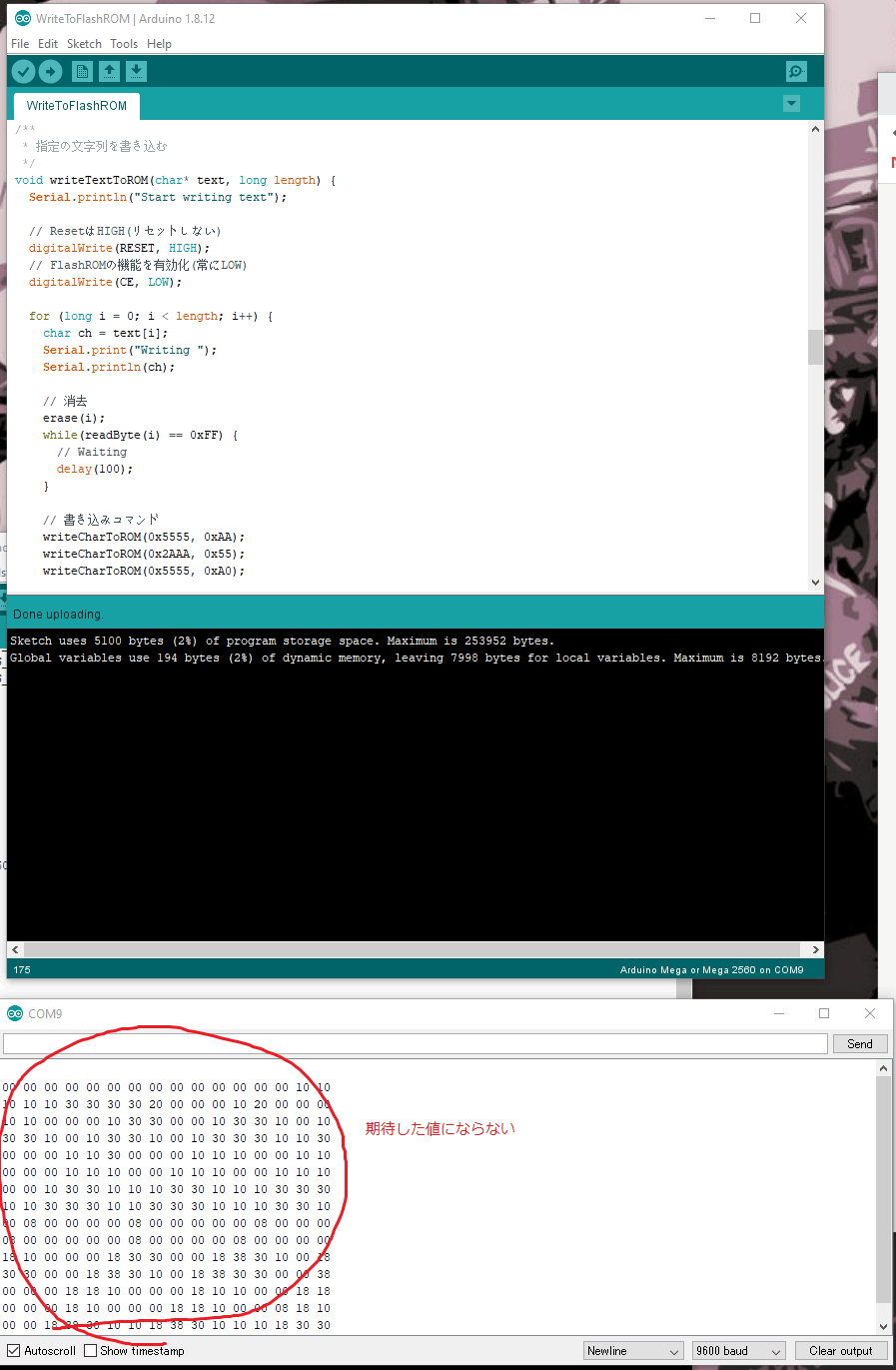
Task: Click the serial monitor vertical scrollbar thumb
Action: point(883,1191)
